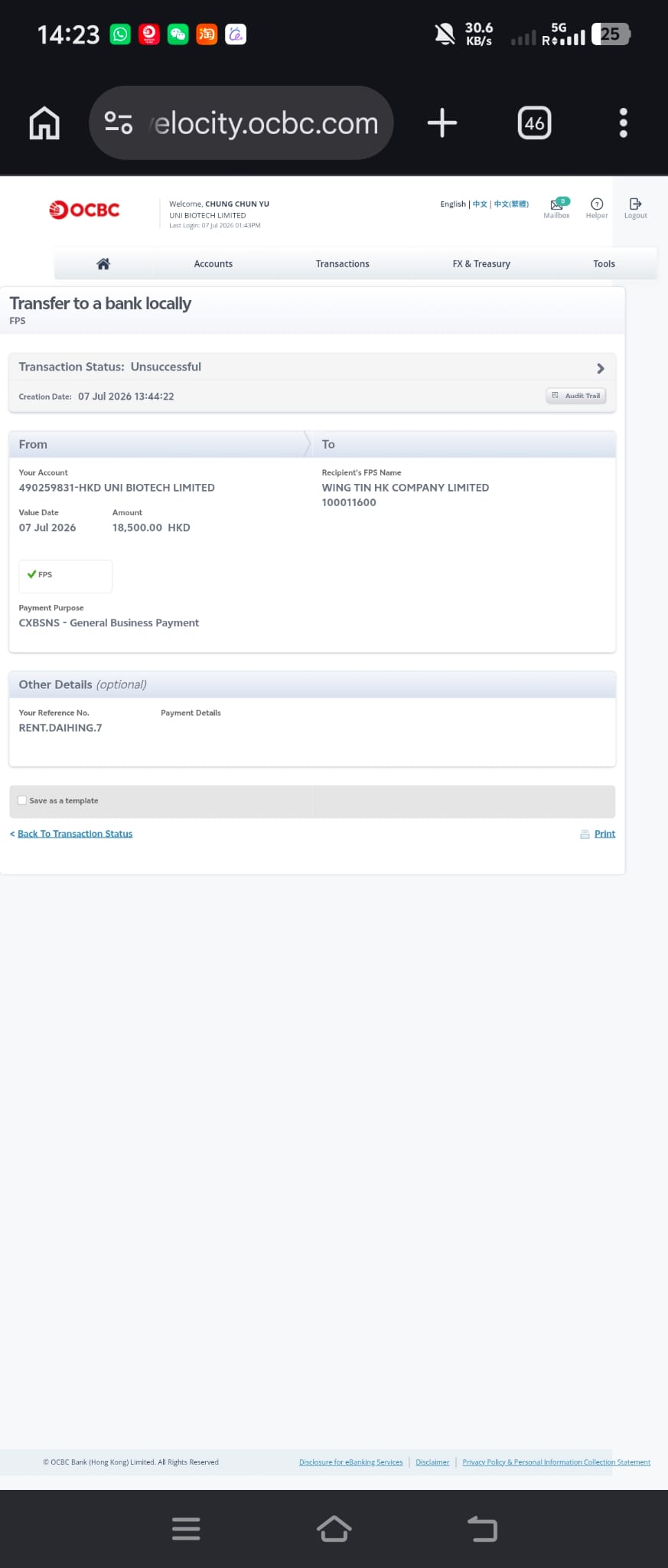Tap the site settings icon in address bar
This screenshot has height=1568, width=668.
pos(119,122)
